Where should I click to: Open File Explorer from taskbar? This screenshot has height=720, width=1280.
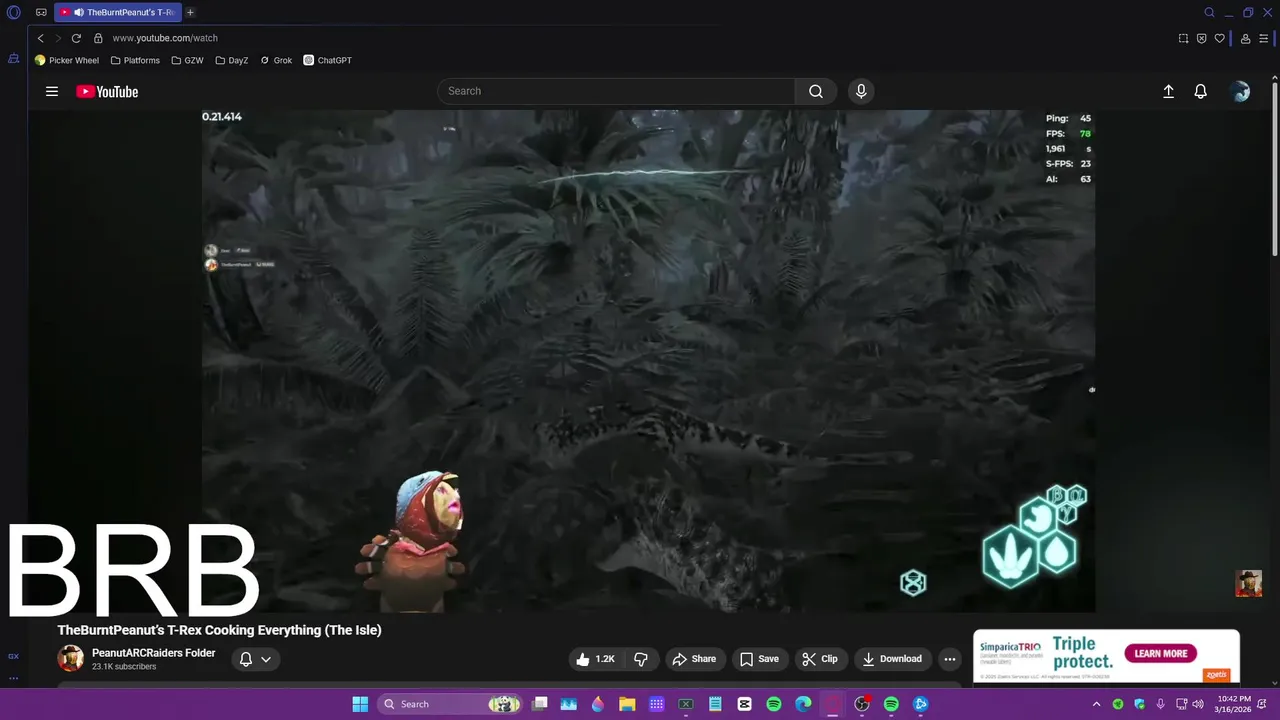627,704
